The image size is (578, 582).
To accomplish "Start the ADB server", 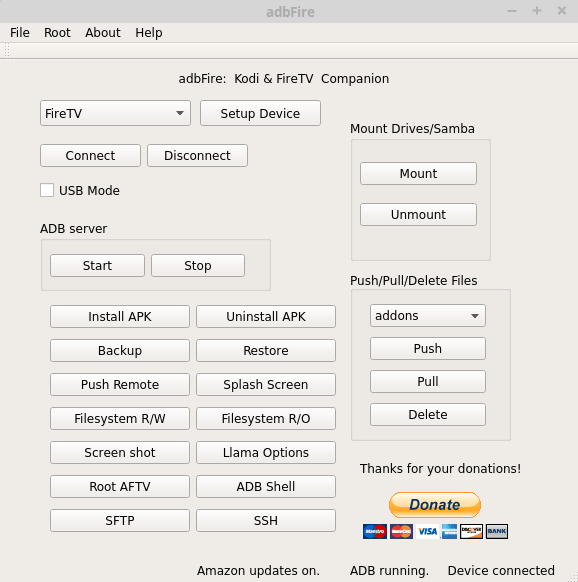I will [97, 265].
